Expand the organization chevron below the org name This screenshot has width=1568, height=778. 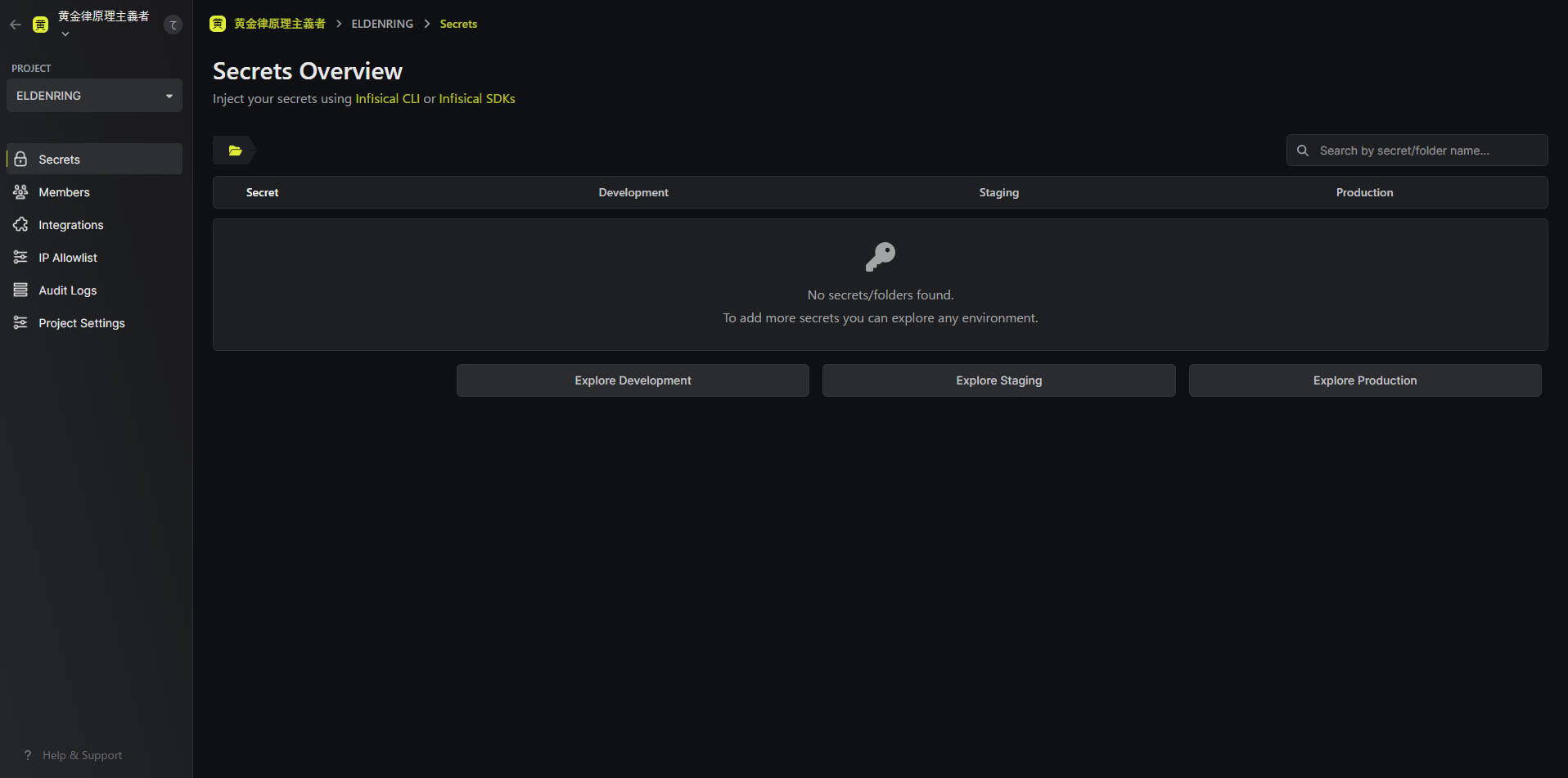pyautogui.click(x=65, y=34)
